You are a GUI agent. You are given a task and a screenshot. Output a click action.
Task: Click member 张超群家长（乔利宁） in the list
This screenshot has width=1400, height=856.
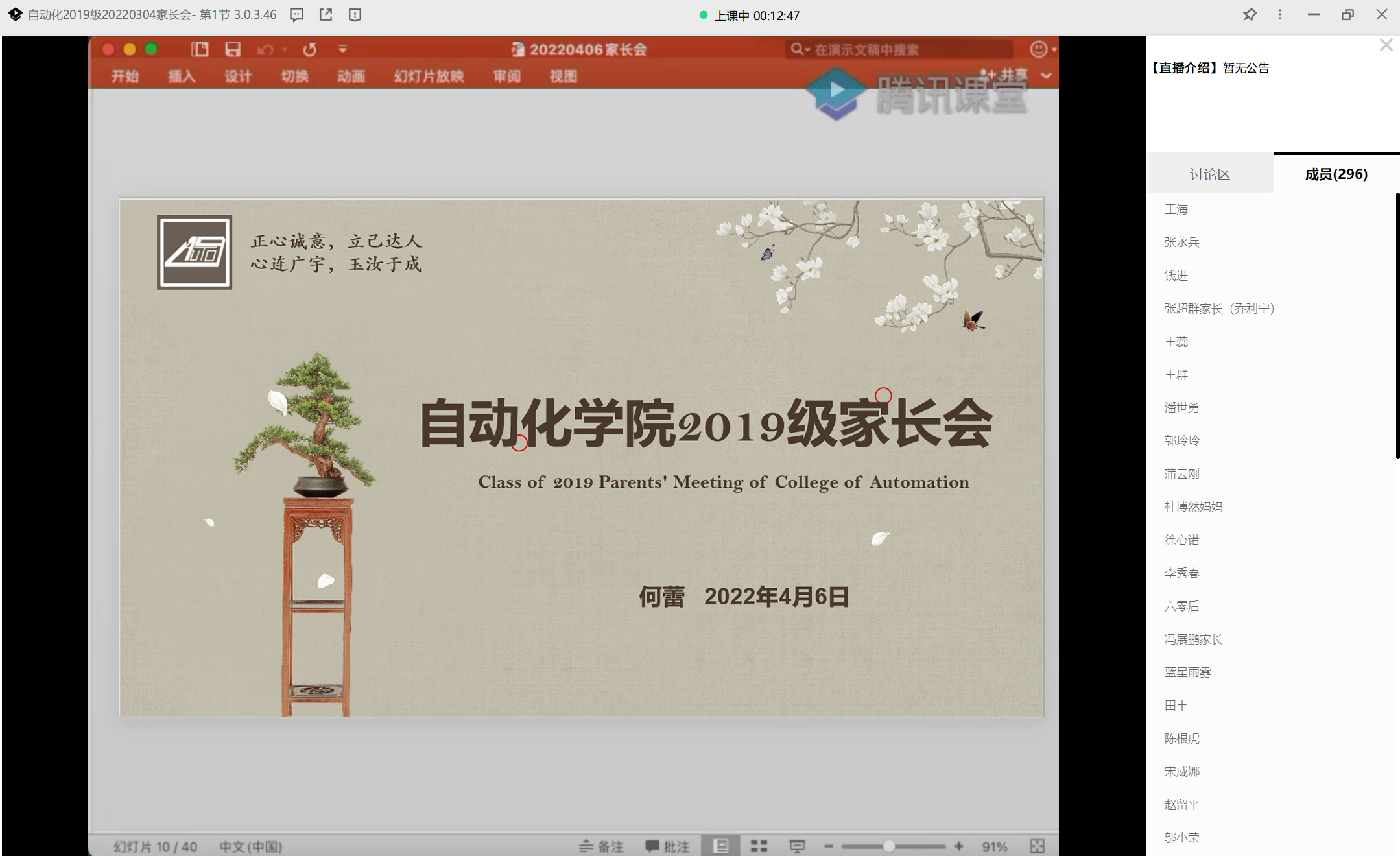pyautogui.click(x=1219, y=309)
